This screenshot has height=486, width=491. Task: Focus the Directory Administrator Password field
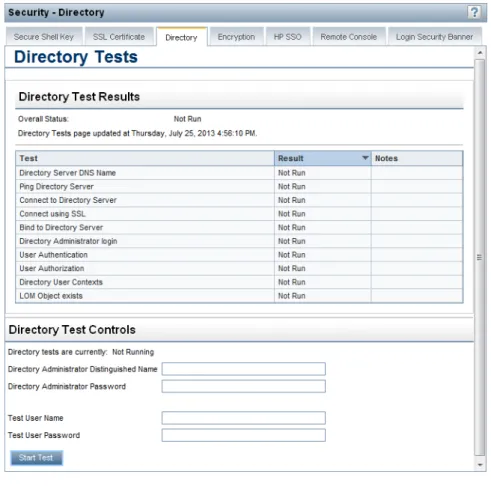(x=244, y=386)
